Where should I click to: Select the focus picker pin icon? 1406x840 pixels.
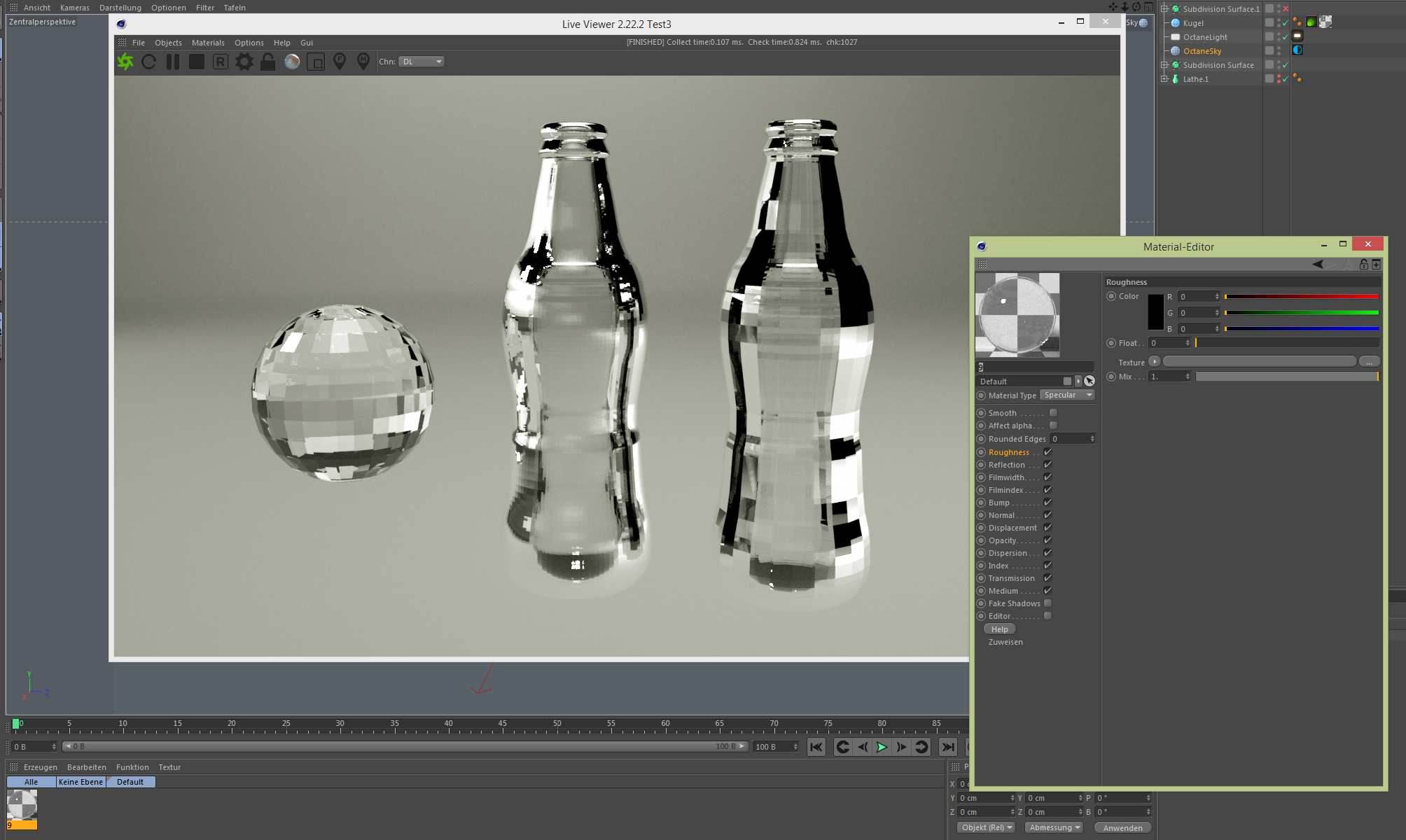(x=340, y=62)
